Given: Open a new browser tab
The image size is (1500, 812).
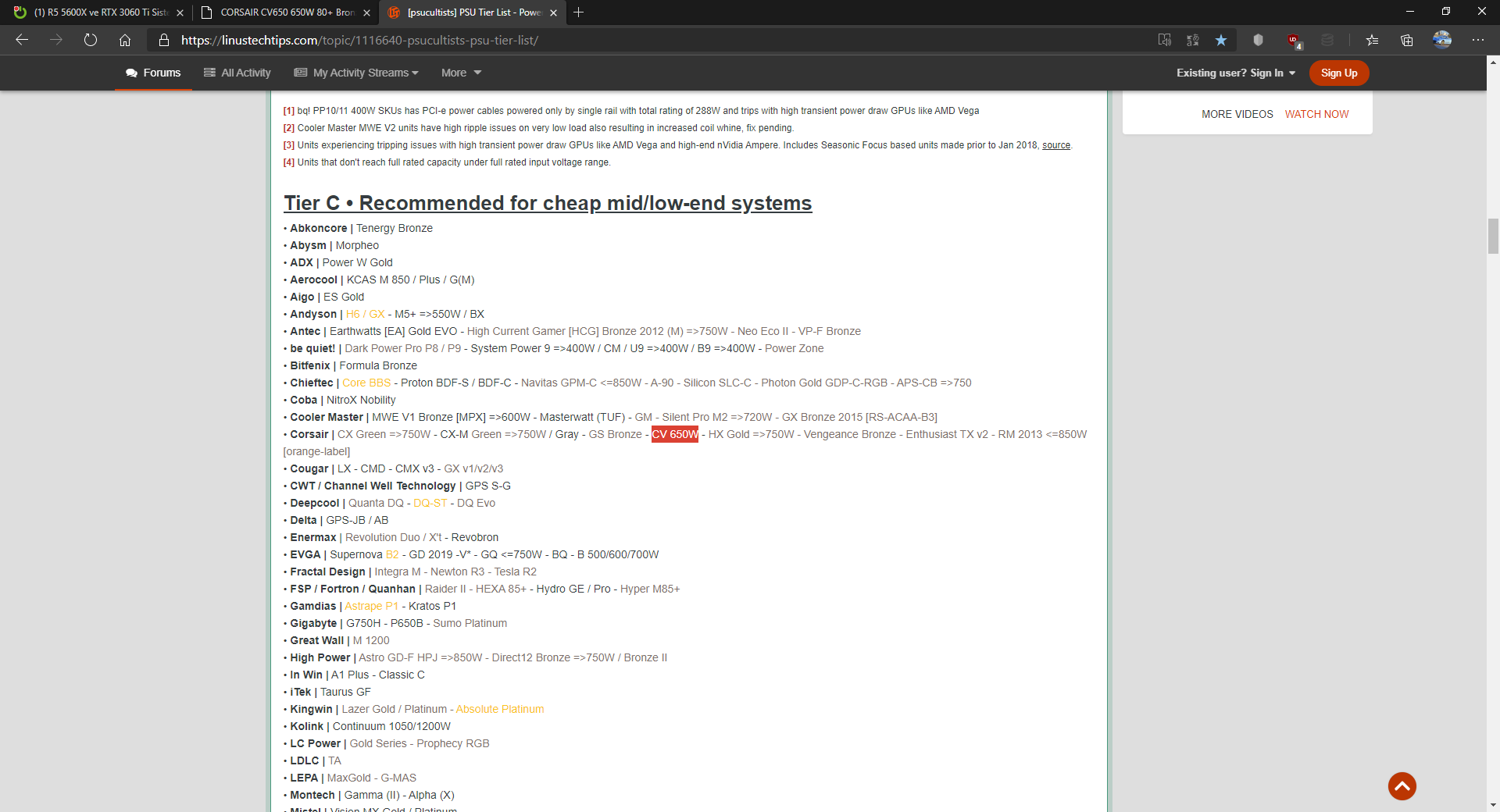Looking at the screenshot, I should click(x=578, y=12).
